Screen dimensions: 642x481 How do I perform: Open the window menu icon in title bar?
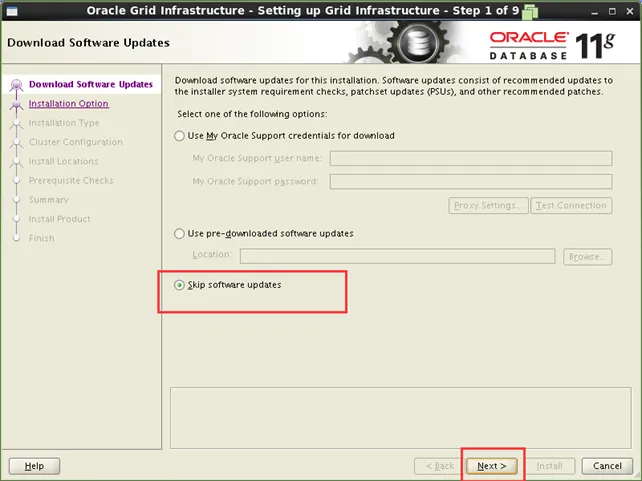tap(12, 11)
